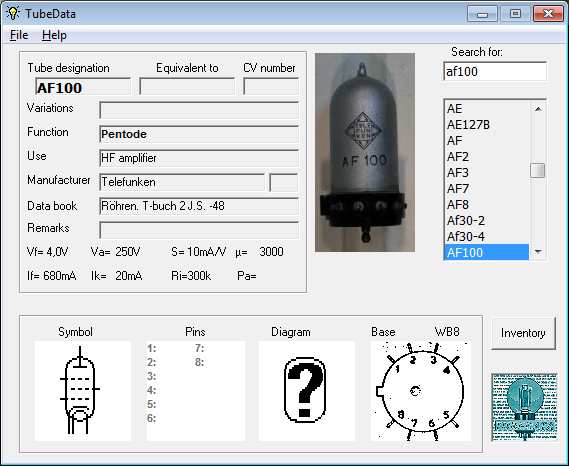
Task: Click the Remarks field
Action: (x=199, y=230)
